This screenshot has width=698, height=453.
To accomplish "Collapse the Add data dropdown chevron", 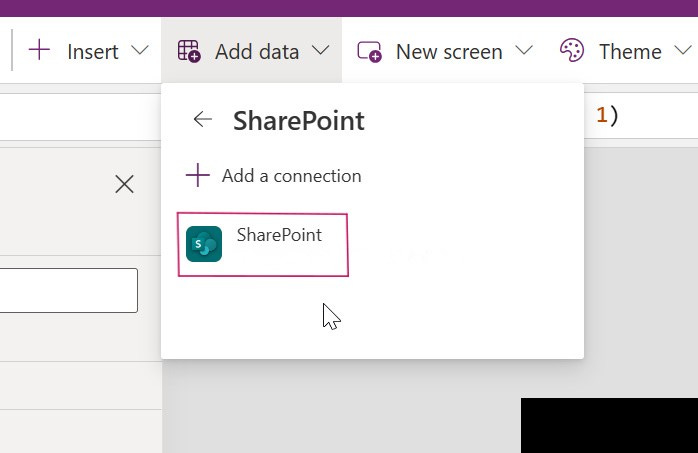I will pos(321,50).
